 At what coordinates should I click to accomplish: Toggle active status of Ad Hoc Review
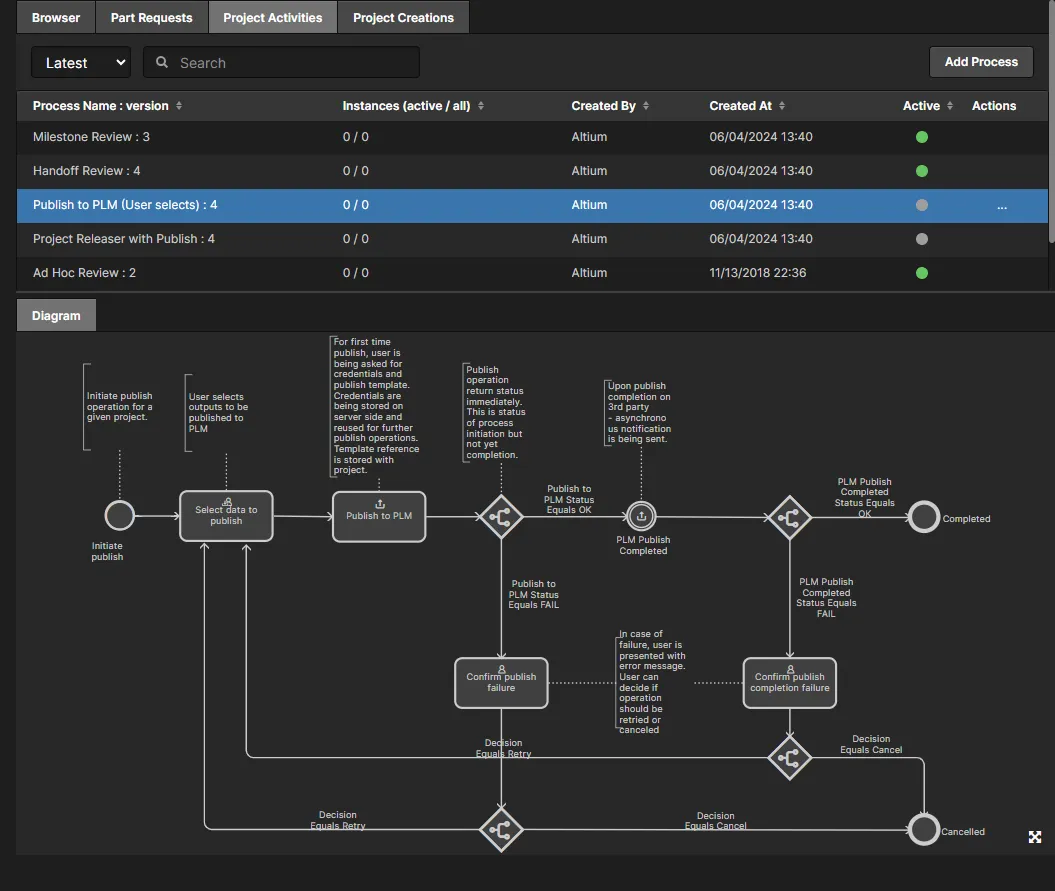point(922,273)
